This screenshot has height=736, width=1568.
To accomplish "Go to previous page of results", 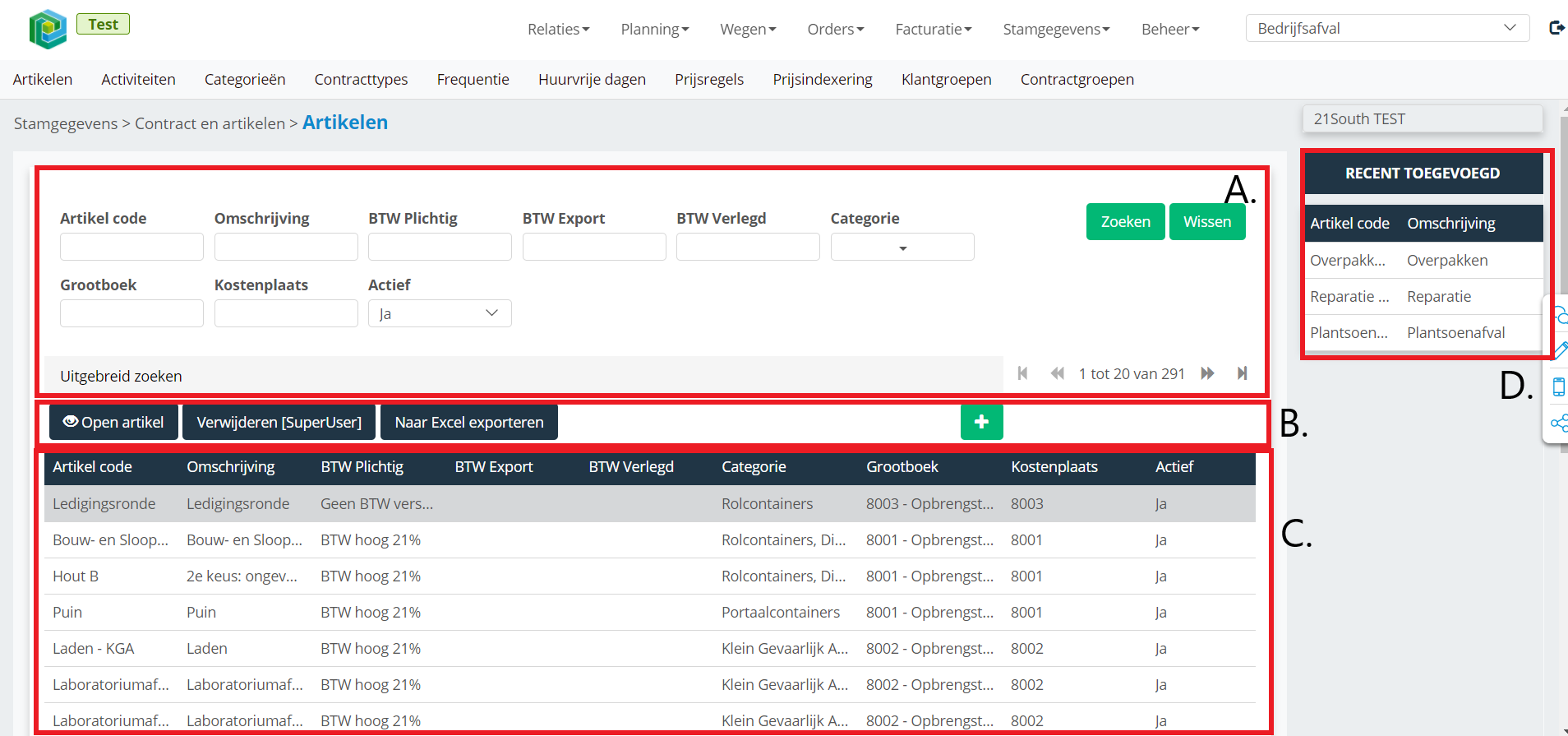I will pyautogui.click(x=1058, y=373).
